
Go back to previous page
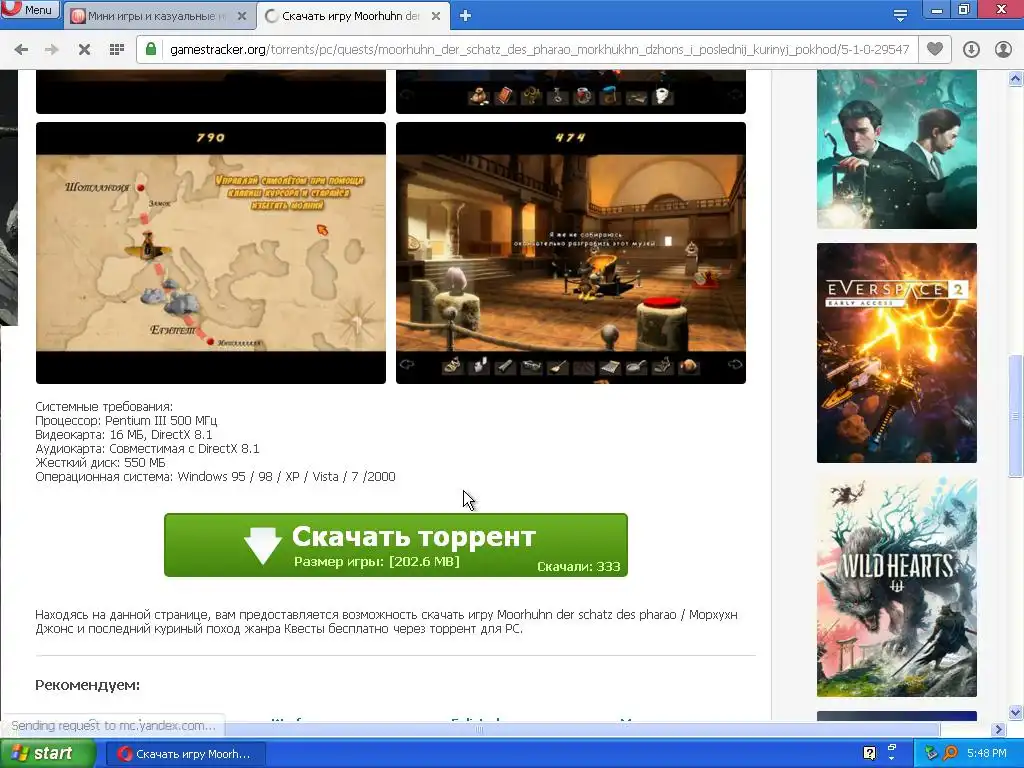pos(21,50)
